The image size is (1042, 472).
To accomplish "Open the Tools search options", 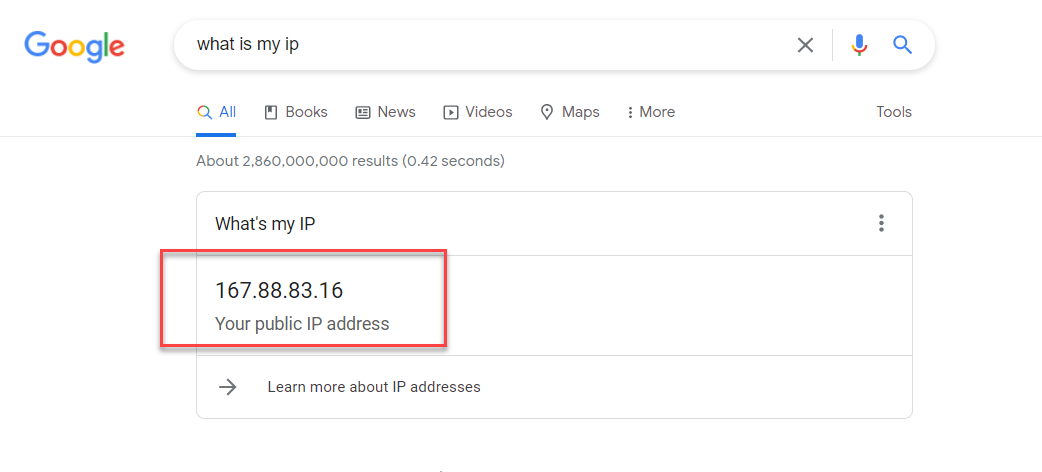I will 894,112.
